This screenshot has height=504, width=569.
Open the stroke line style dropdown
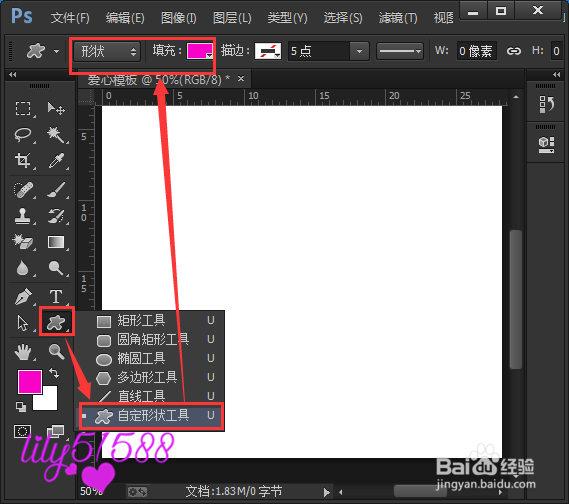400,51
